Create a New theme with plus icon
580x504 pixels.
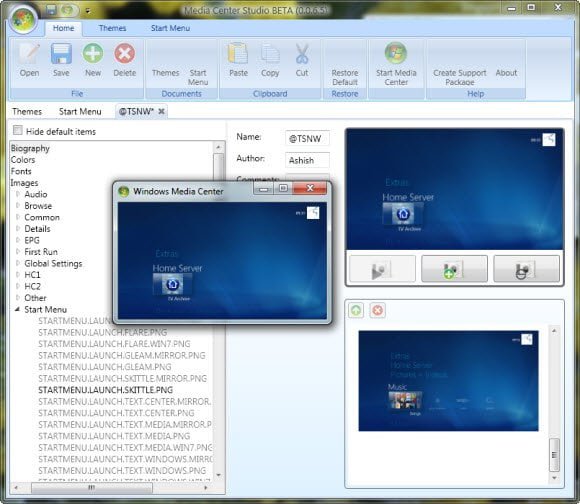click(x=93, y=54)
